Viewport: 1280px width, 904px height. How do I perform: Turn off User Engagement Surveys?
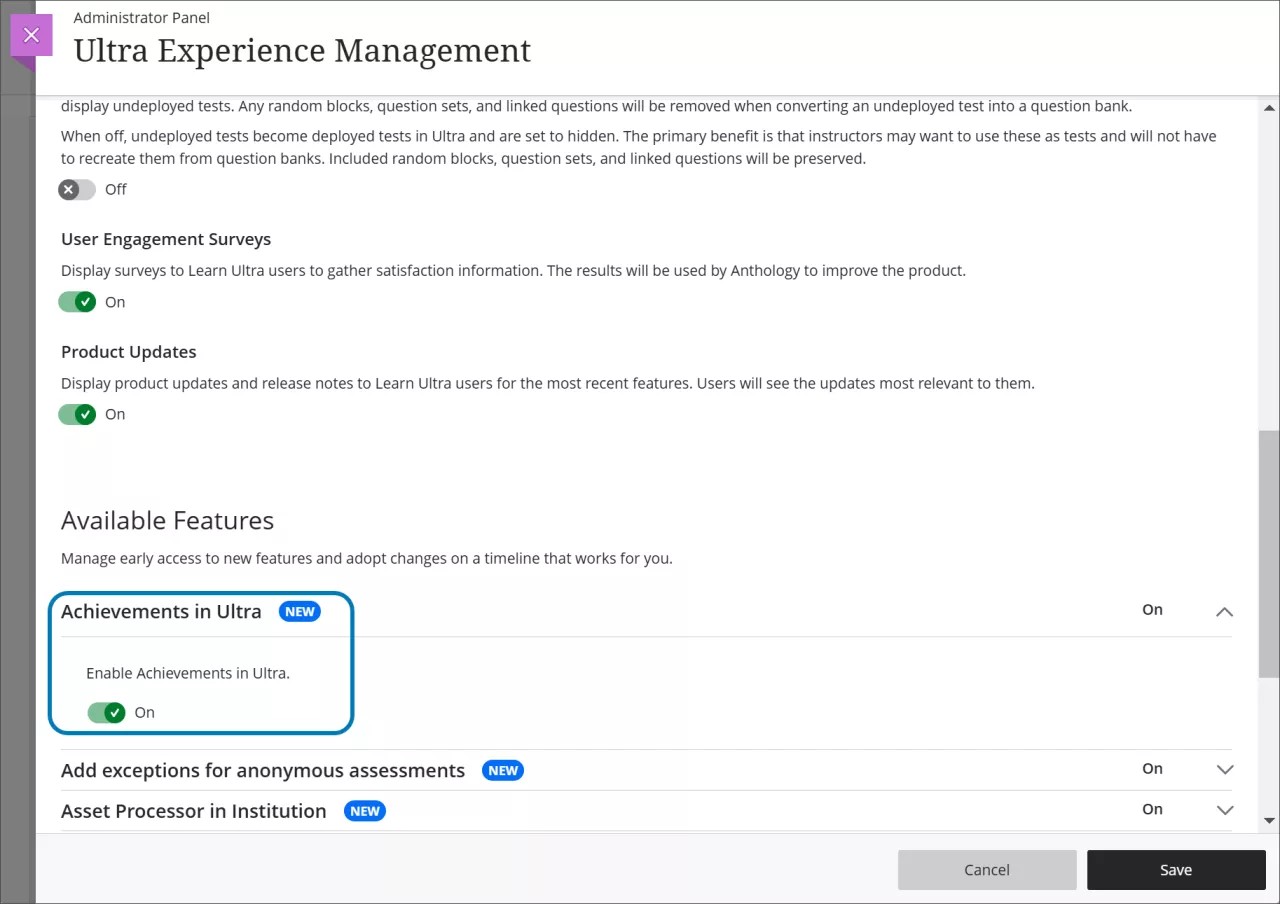(x=77, y=301)
